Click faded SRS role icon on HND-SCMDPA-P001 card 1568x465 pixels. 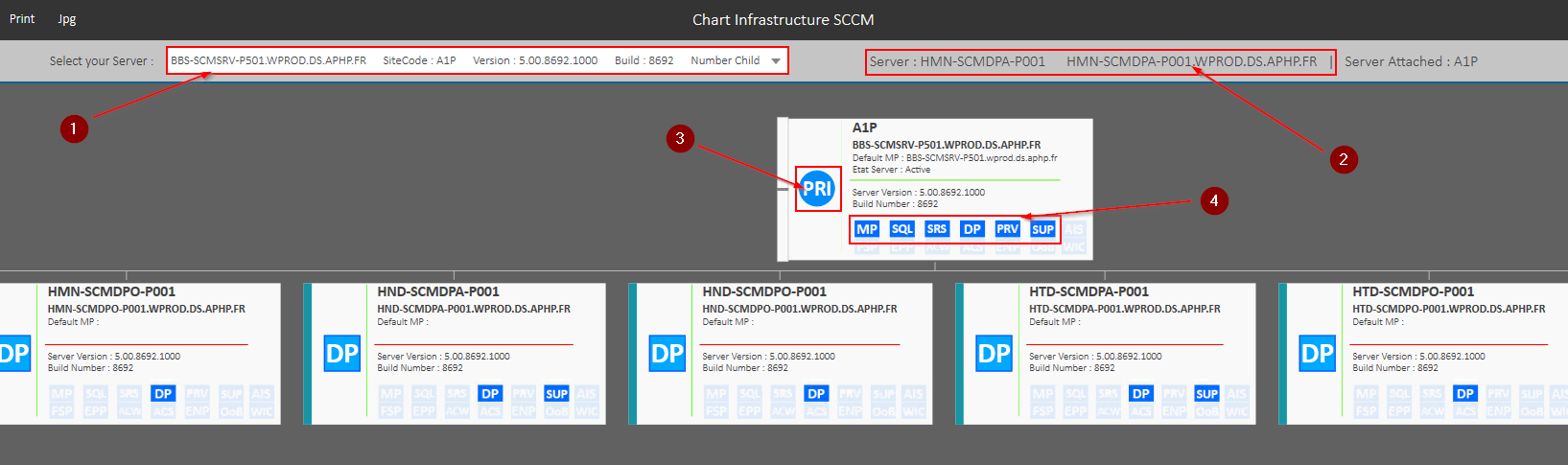click(x=456, y=394)
